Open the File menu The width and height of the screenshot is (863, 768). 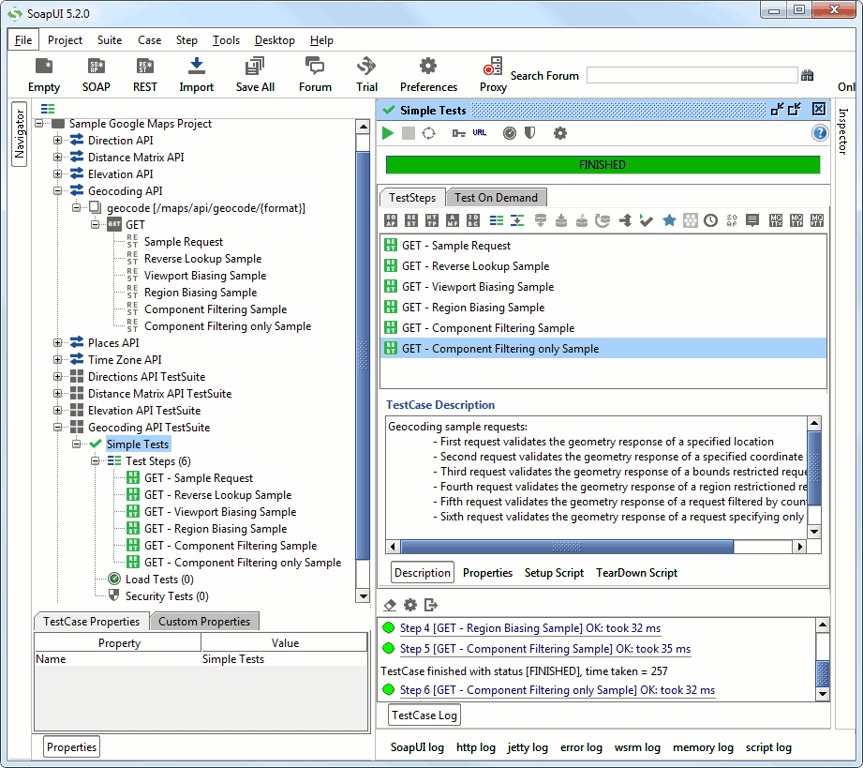(x=23, y=40)
